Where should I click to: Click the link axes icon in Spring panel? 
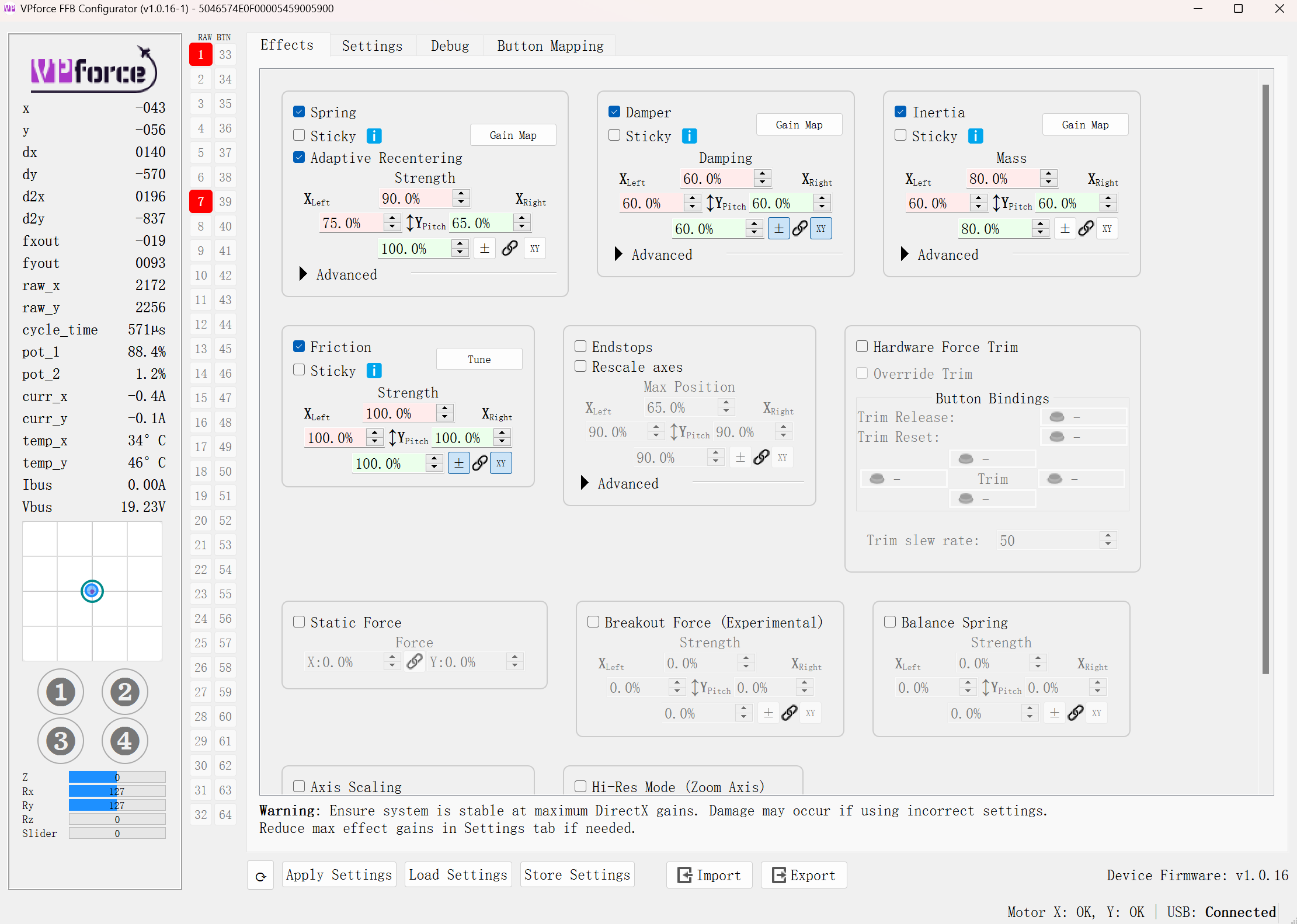(x=509, y=249)
